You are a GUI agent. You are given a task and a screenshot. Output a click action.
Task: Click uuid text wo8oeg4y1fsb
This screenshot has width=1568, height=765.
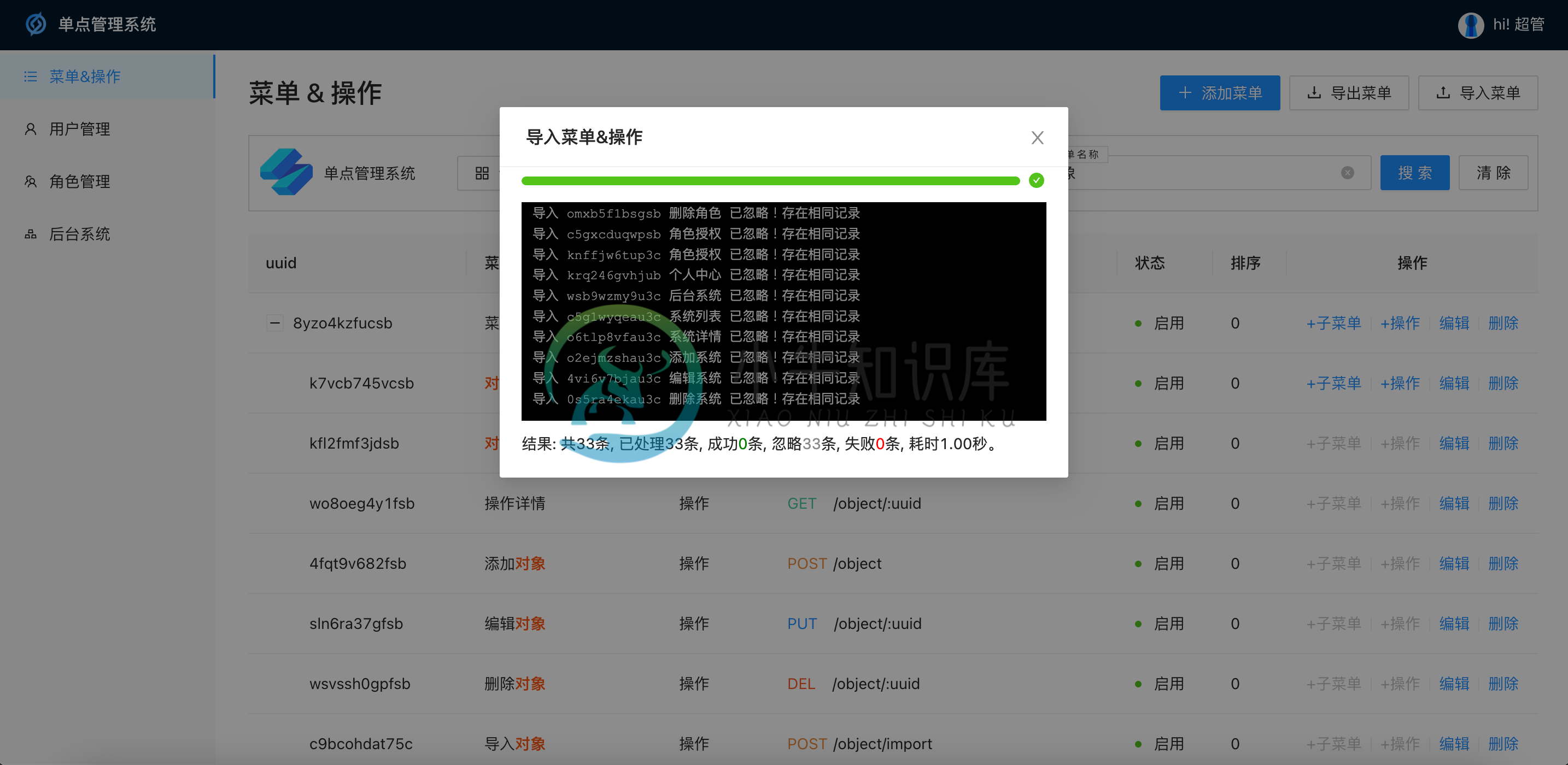[361, 504]
